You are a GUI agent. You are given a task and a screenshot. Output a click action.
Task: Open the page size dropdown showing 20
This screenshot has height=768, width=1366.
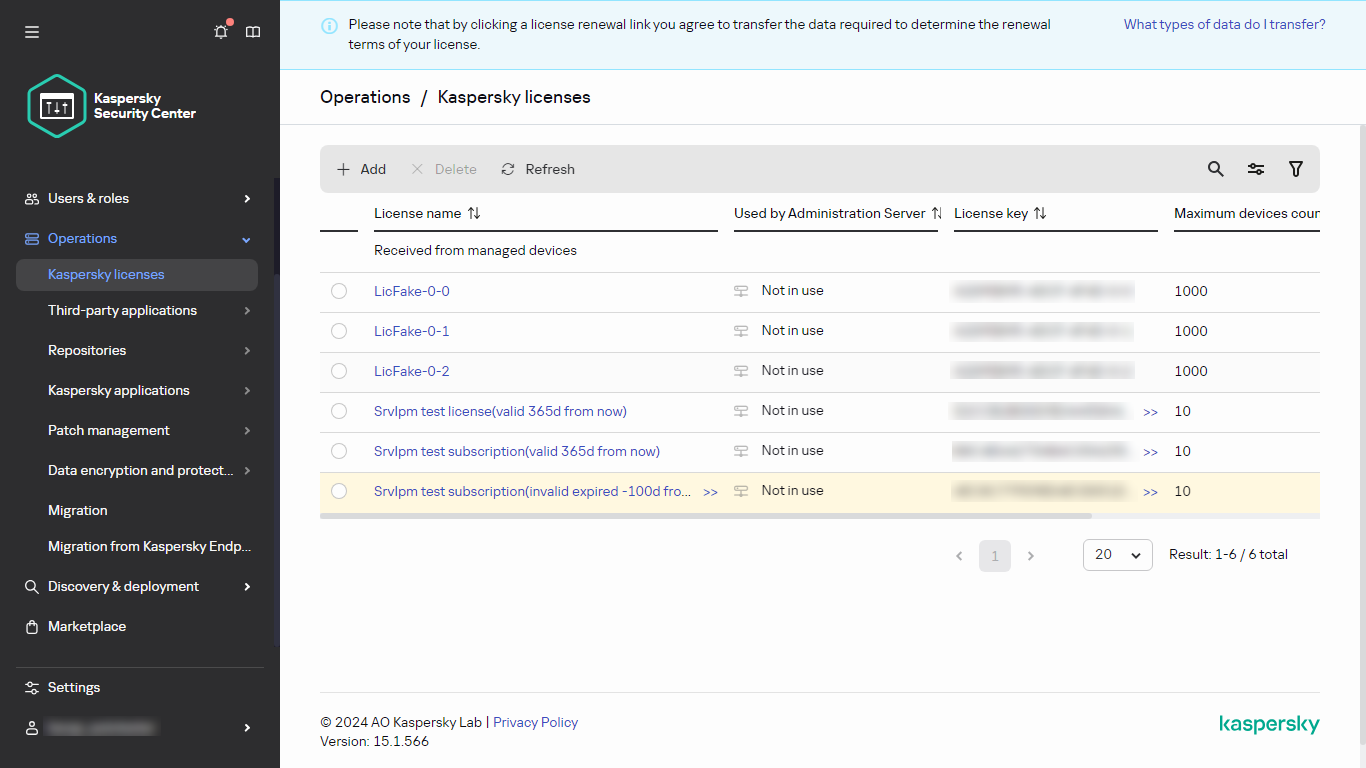click(x=1117, y=554)
